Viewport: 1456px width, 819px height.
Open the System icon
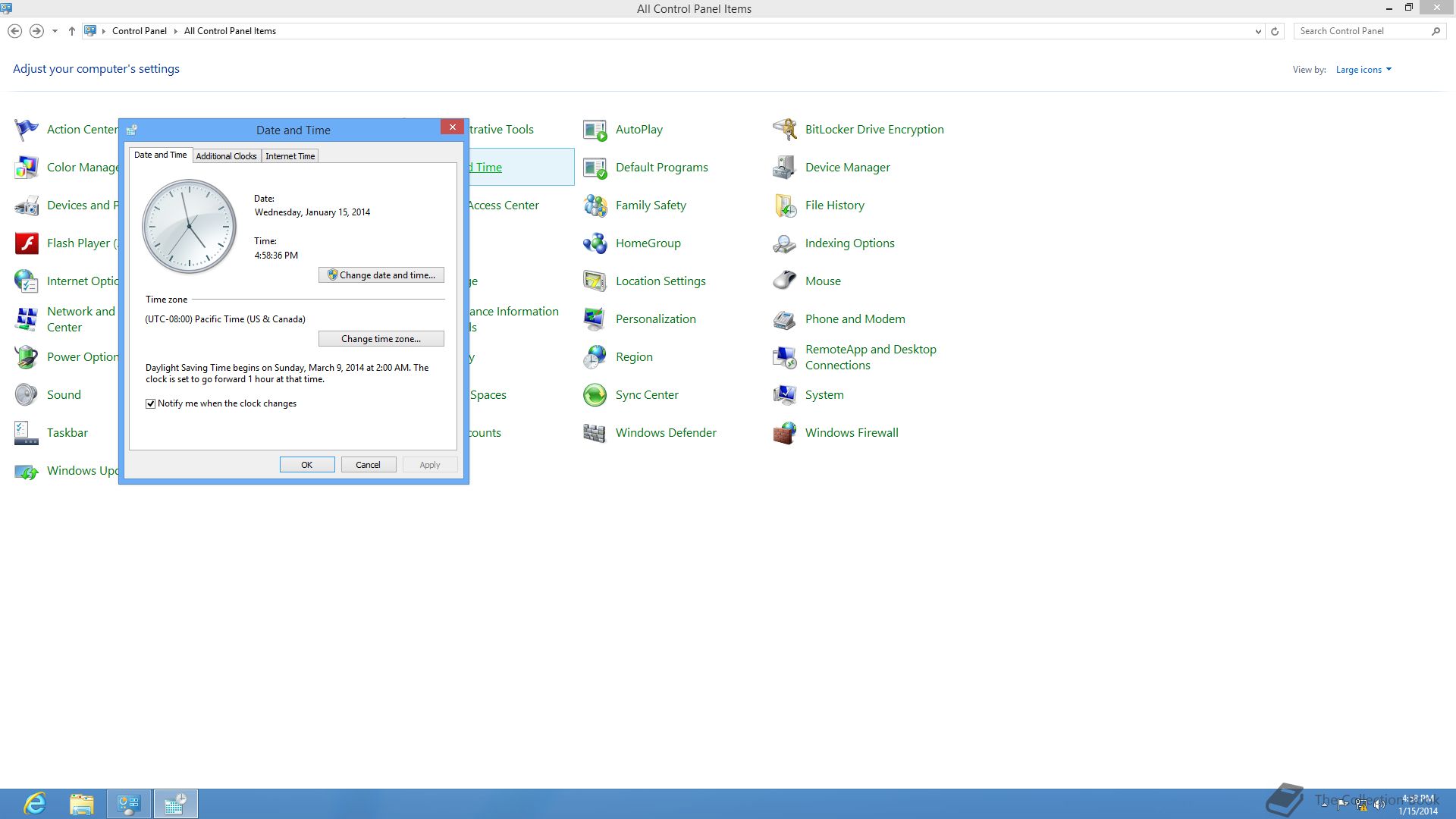pos(785,395)
